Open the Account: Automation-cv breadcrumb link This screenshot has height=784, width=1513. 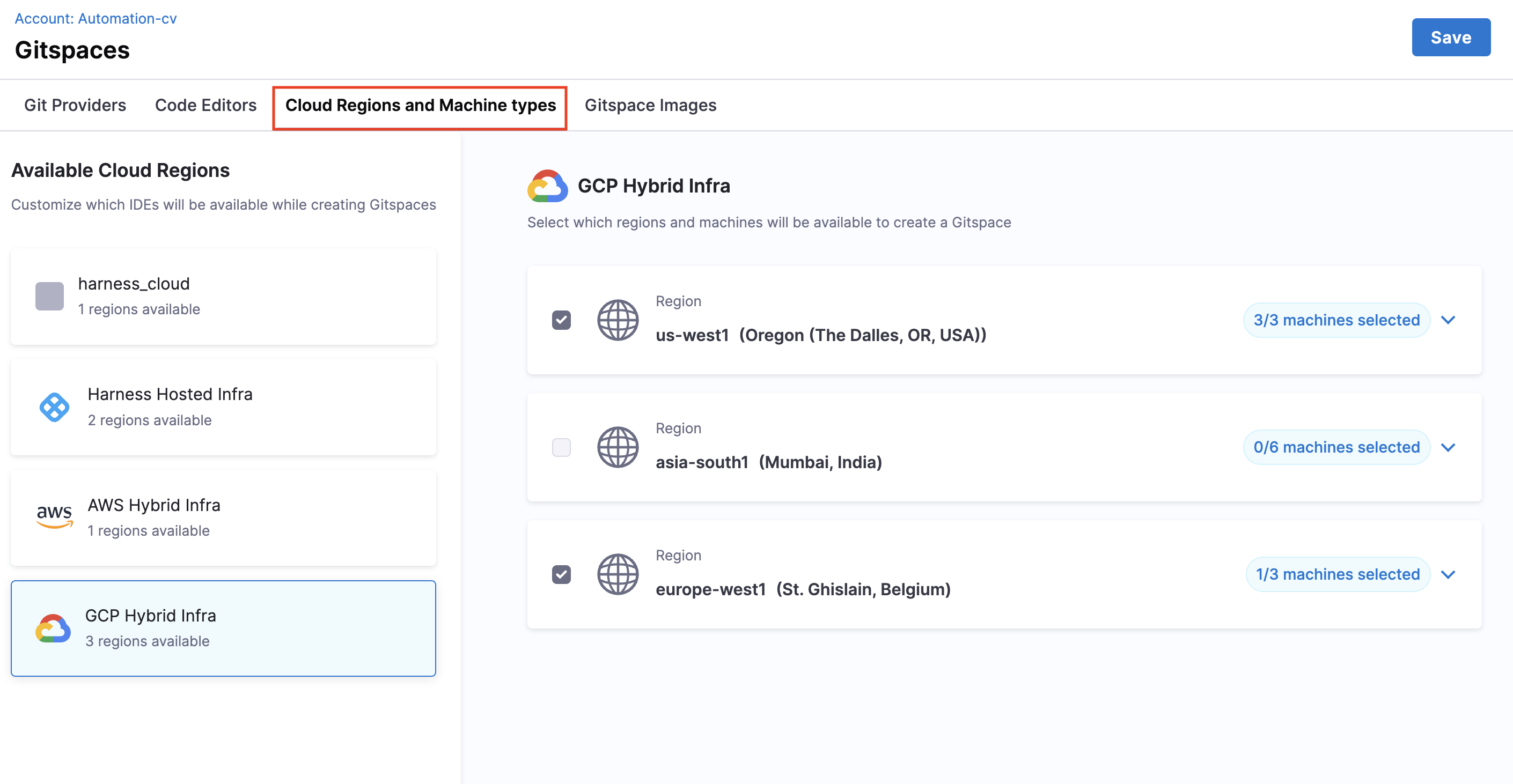click(95, 18)
